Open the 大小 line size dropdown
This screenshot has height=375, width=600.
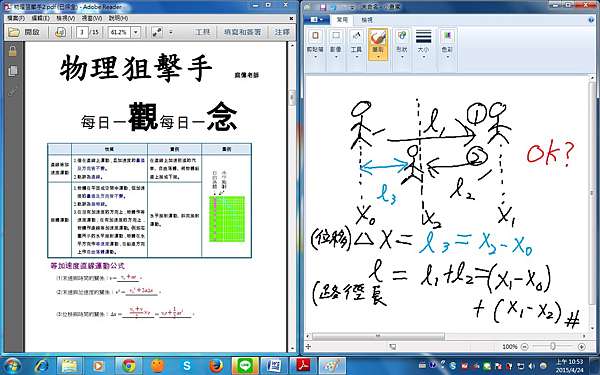pyautogui.click(x=423, y=44)
